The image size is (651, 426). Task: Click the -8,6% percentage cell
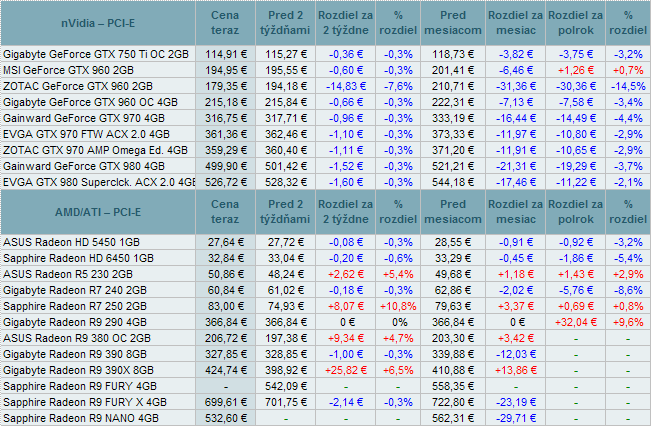(x=628, y=290)
